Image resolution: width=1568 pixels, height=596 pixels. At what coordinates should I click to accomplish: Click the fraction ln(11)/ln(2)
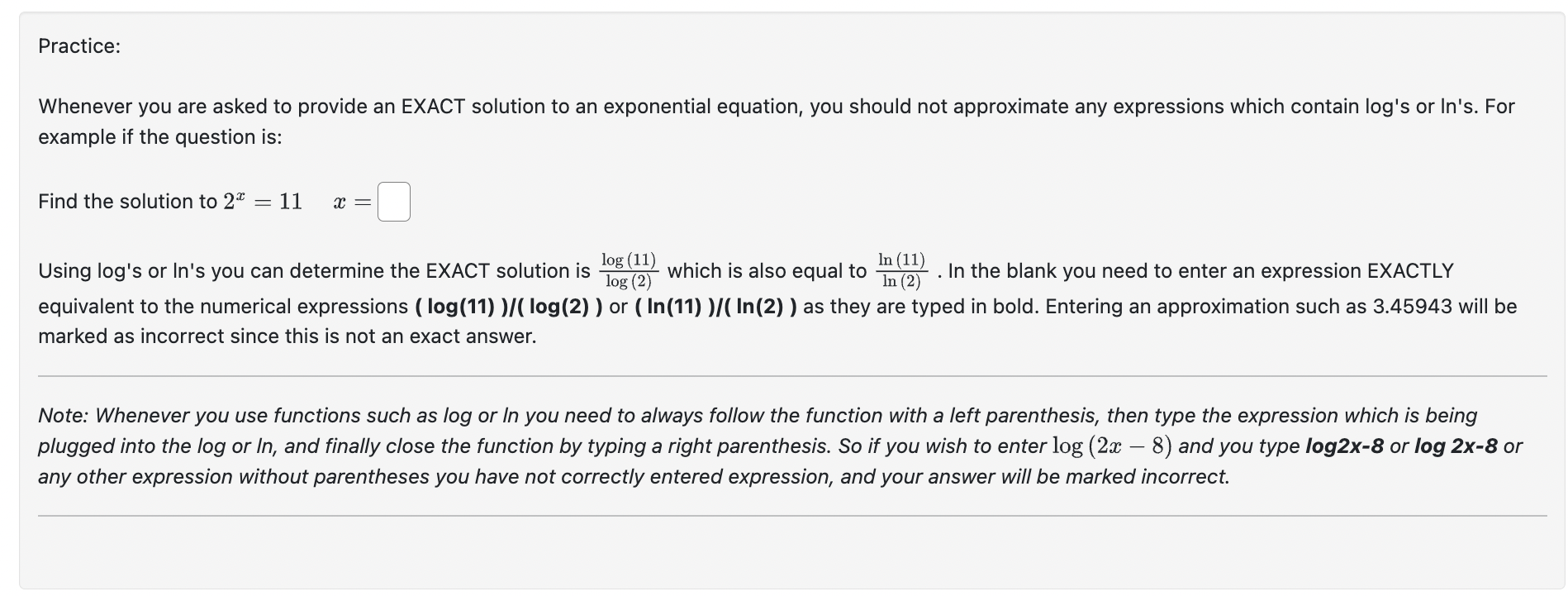[x=900, y=269]
